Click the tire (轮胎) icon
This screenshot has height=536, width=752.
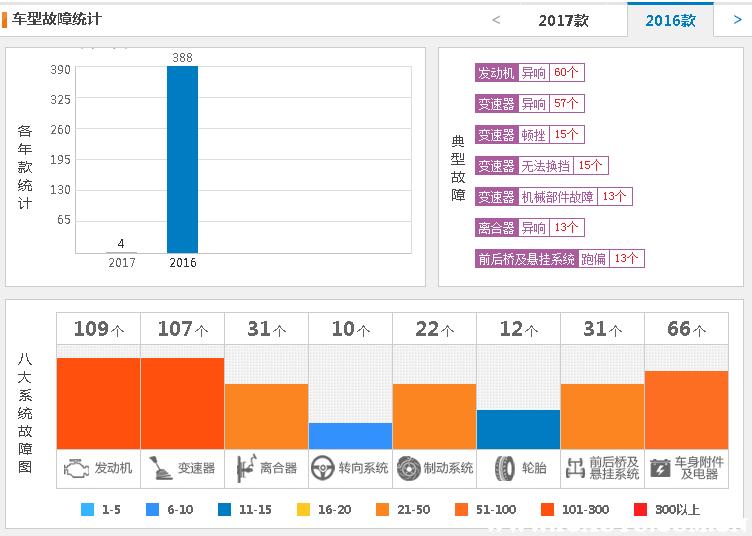[x=505, y=468]
